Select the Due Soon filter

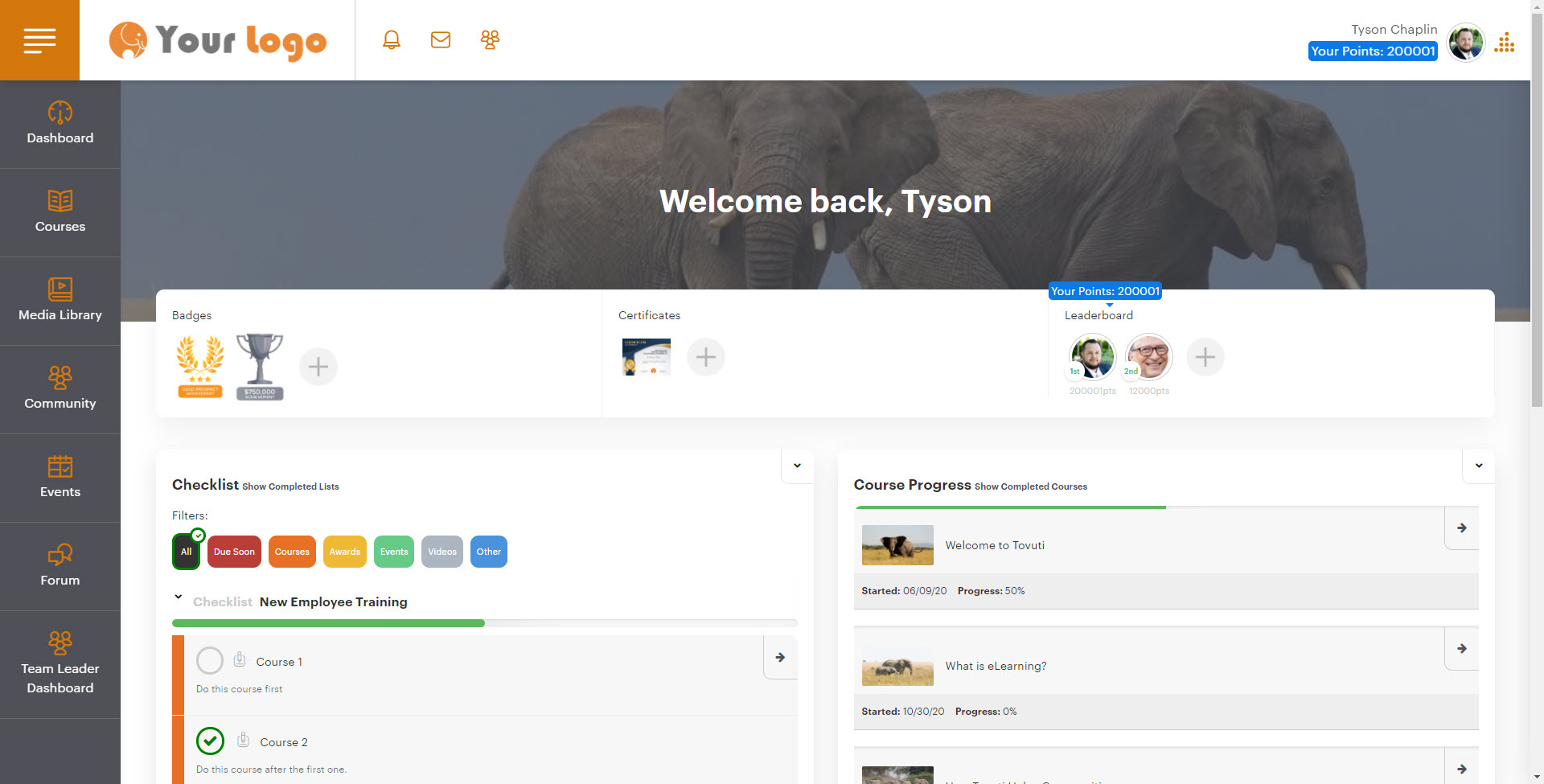(x=234, y=552)
